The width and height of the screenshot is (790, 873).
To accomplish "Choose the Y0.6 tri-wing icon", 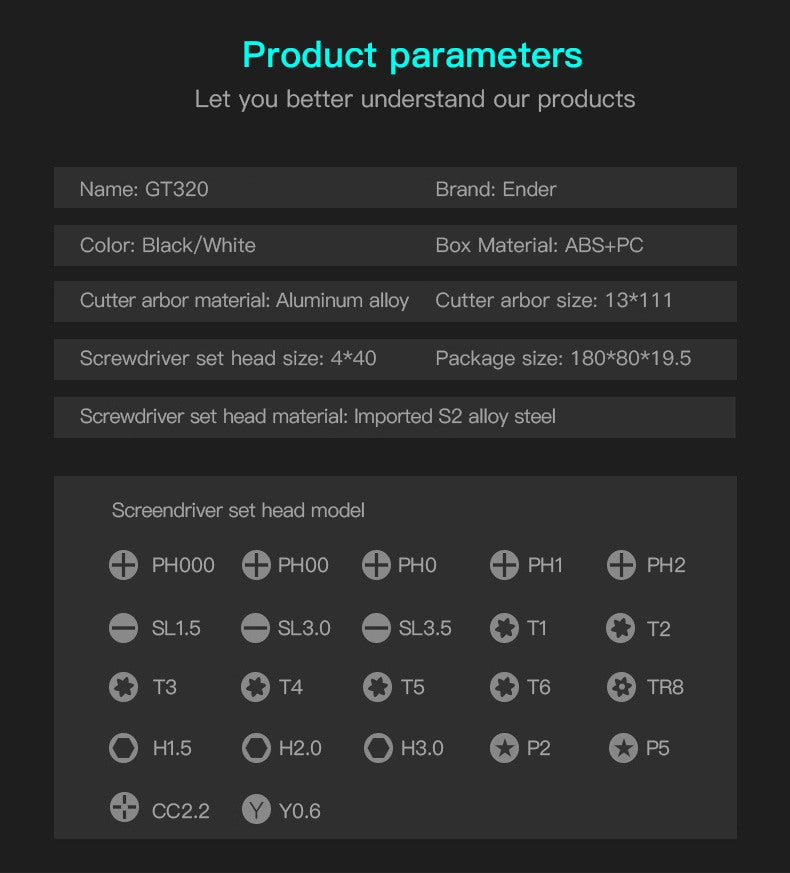I will tap(256, 809).
